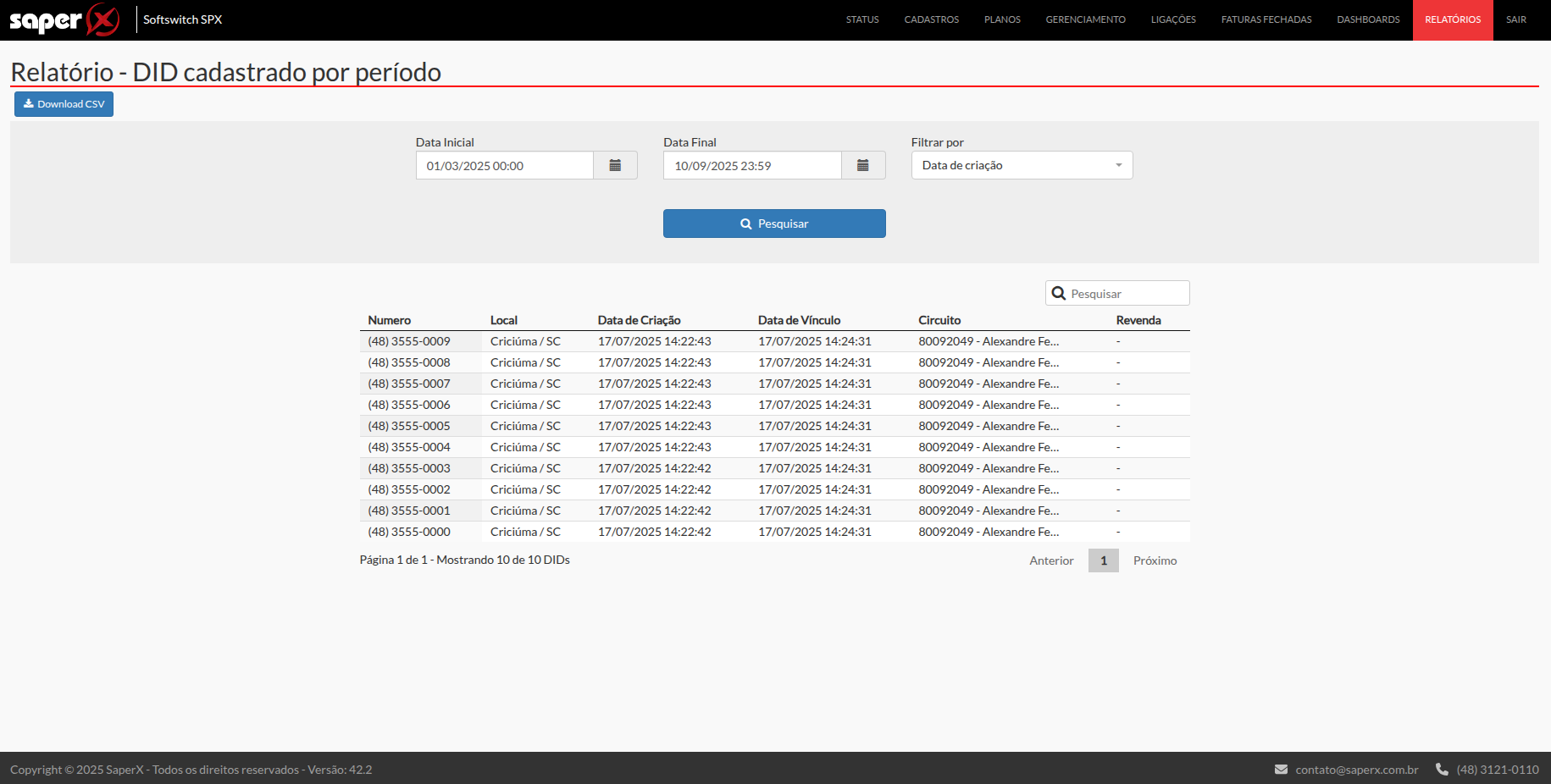Click the email envelope icon in footer
The image size is (1551, 784).
point(1281,770)
